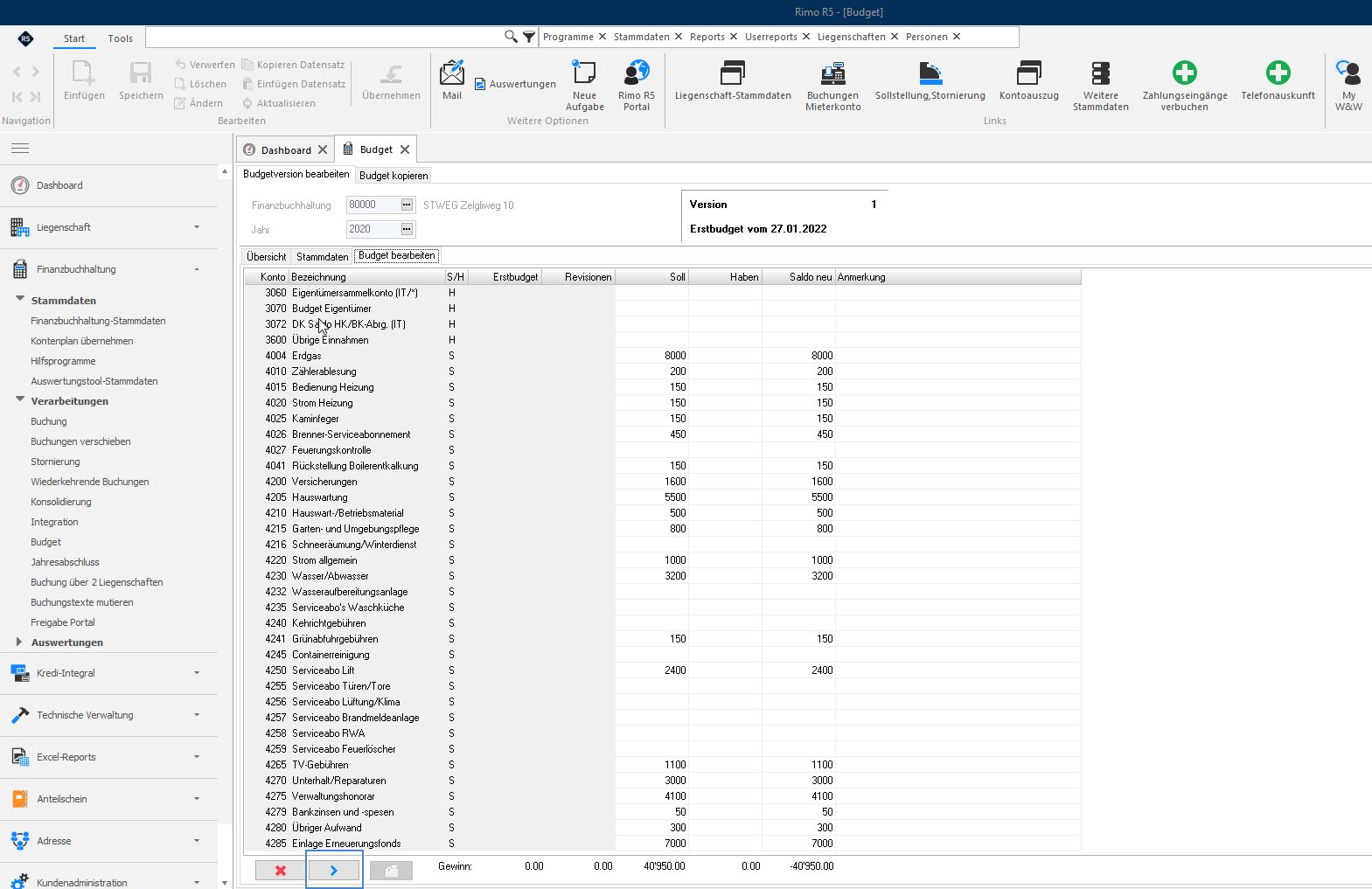The image size is (1372, 889).
Task: Open My W&W
Action: click(x=1348, y=85)
